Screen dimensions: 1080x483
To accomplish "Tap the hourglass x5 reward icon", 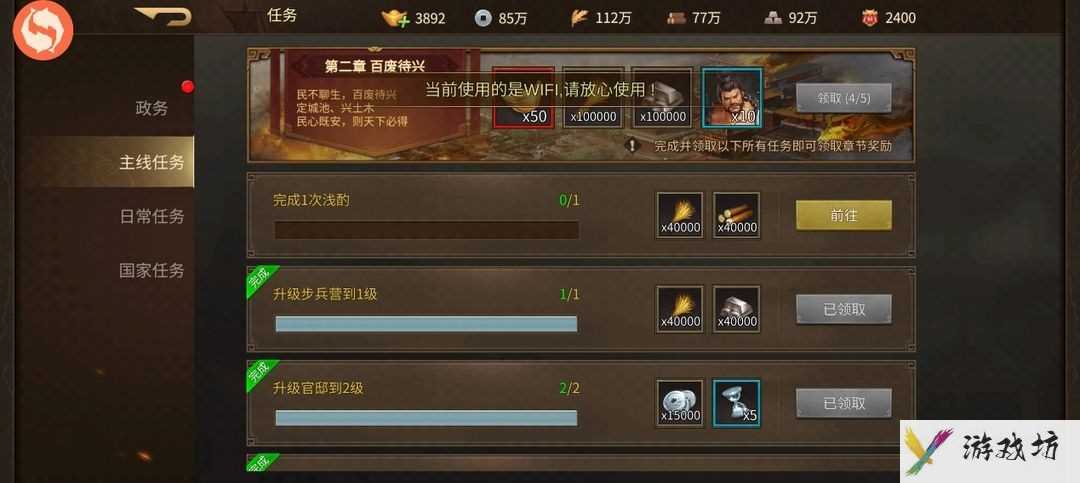I will point(736,402).
